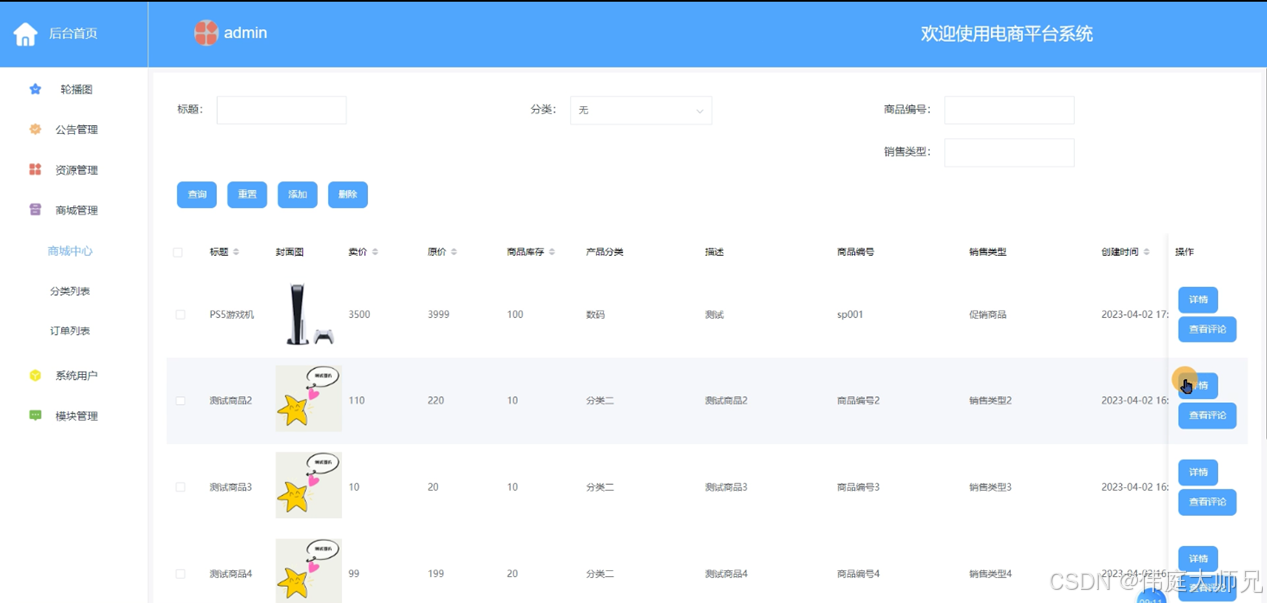The image size is (1267, 603).
Task: Focus the 标题 search input field
Action: pos(281,110)
